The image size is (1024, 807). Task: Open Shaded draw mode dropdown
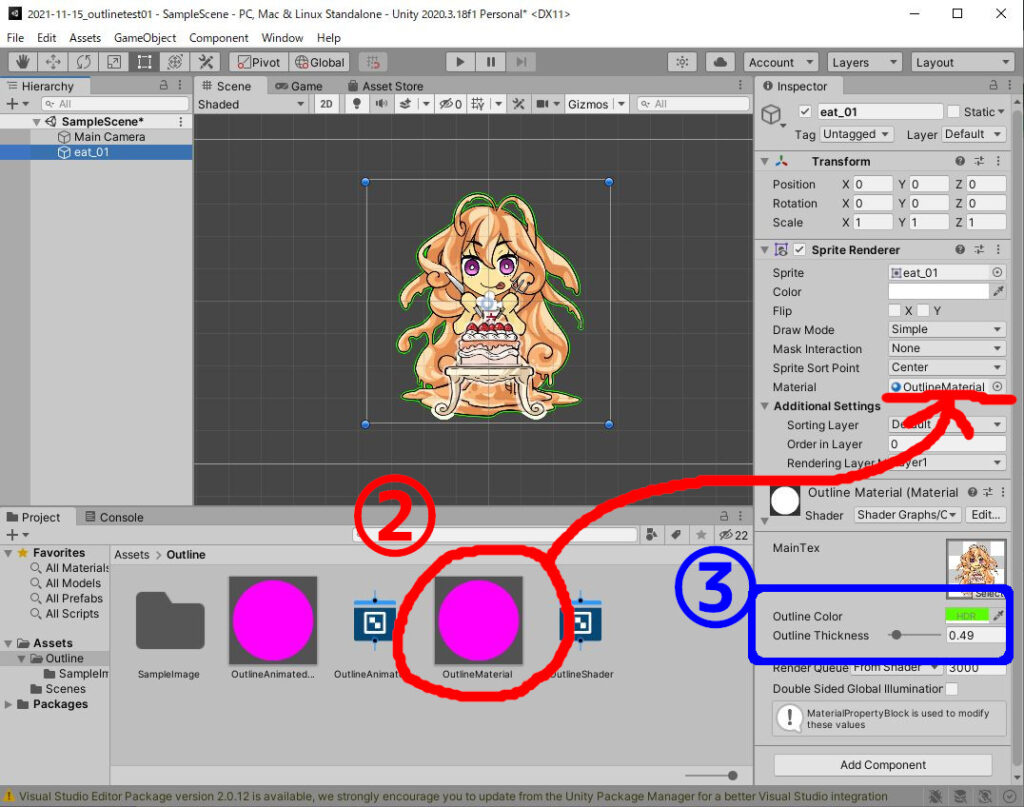[x=251, y=104]
